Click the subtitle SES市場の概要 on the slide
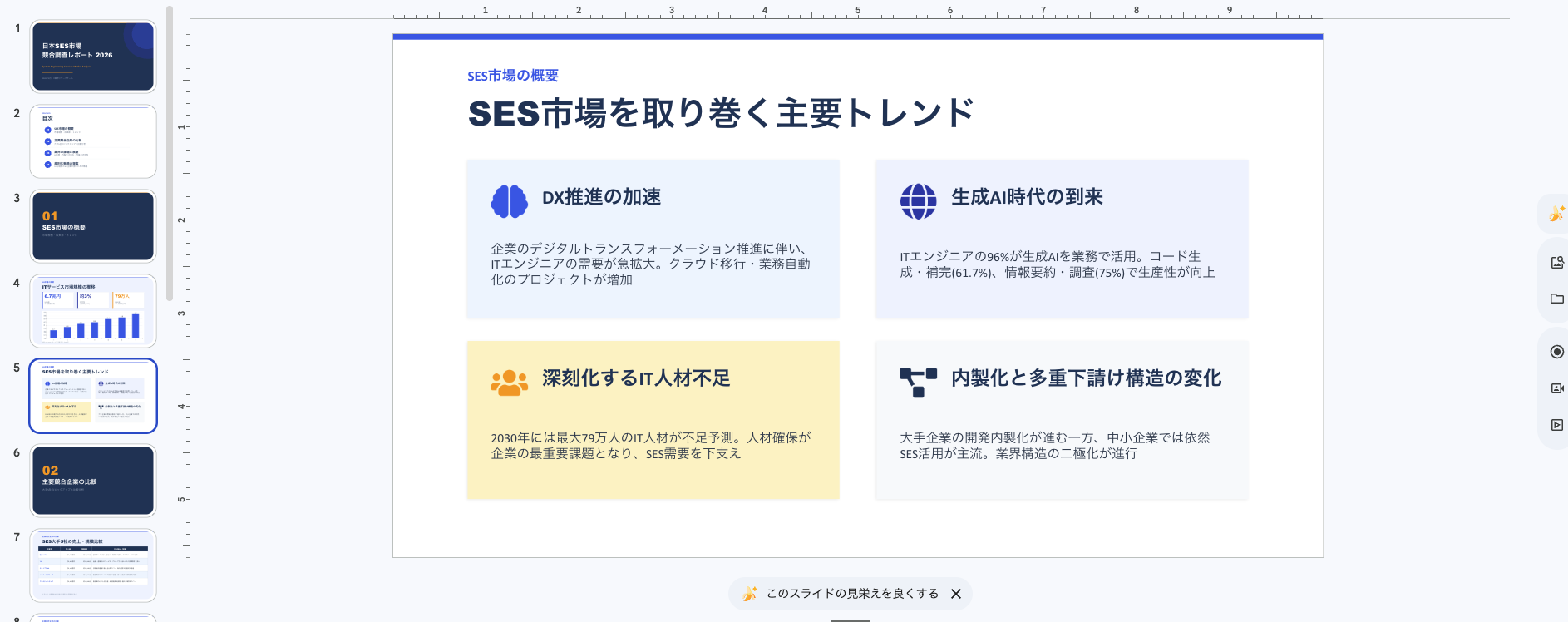The height and width of the screenshot is (622, 1568). click(x=513, y=76)
